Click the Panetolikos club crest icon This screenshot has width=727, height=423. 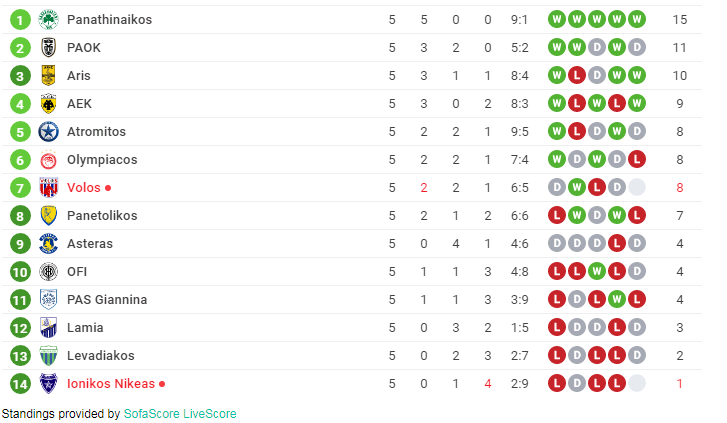coord(48,215)
